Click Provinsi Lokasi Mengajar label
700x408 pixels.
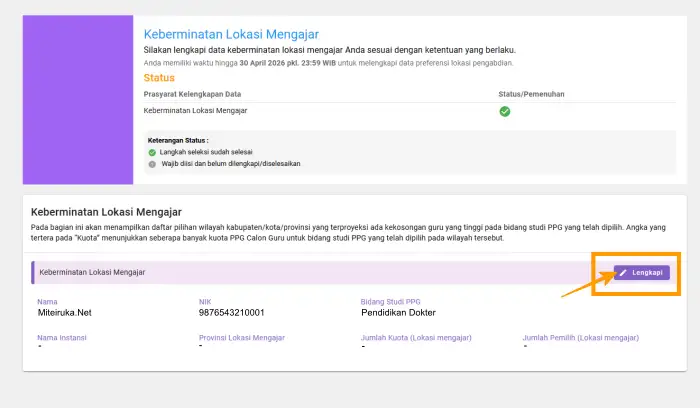(242, 338)
